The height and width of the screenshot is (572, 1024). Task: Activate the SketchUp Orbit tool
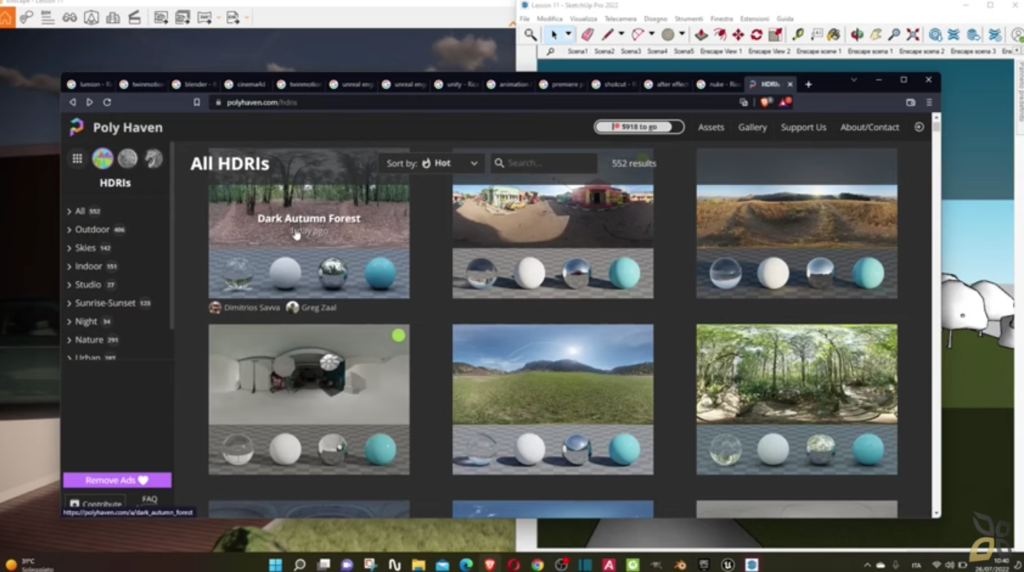tap(857, 35)
